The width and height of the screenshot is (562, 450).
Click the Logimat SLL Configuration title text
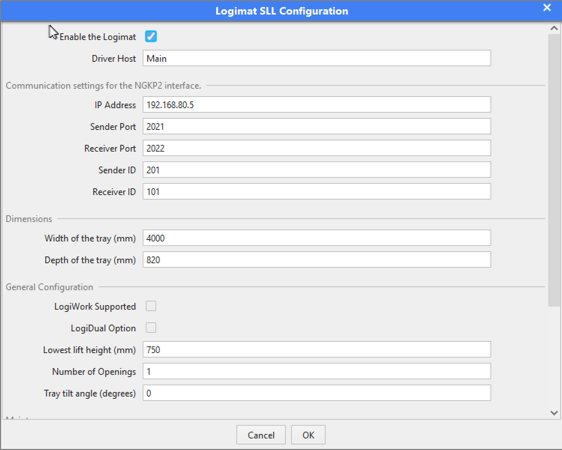point(282,11)
